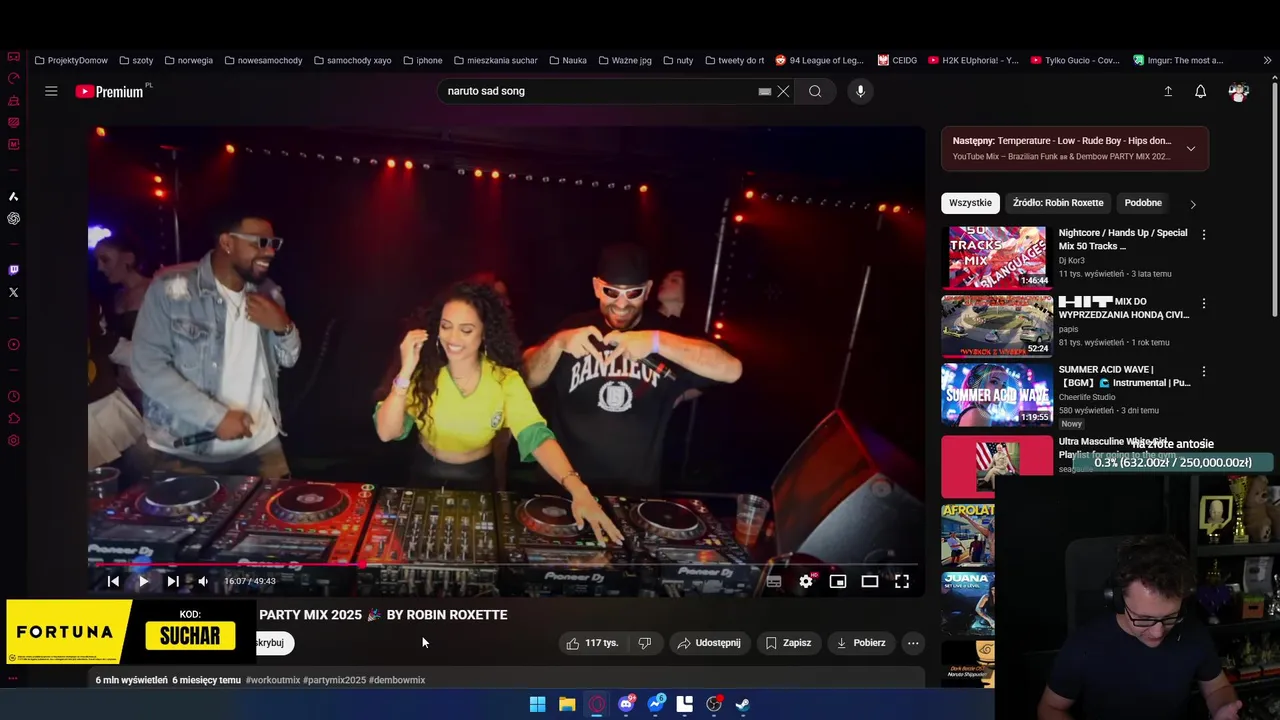Open the YouTube hamburger guide menu
1280x720 pixels.
(51, 91)
